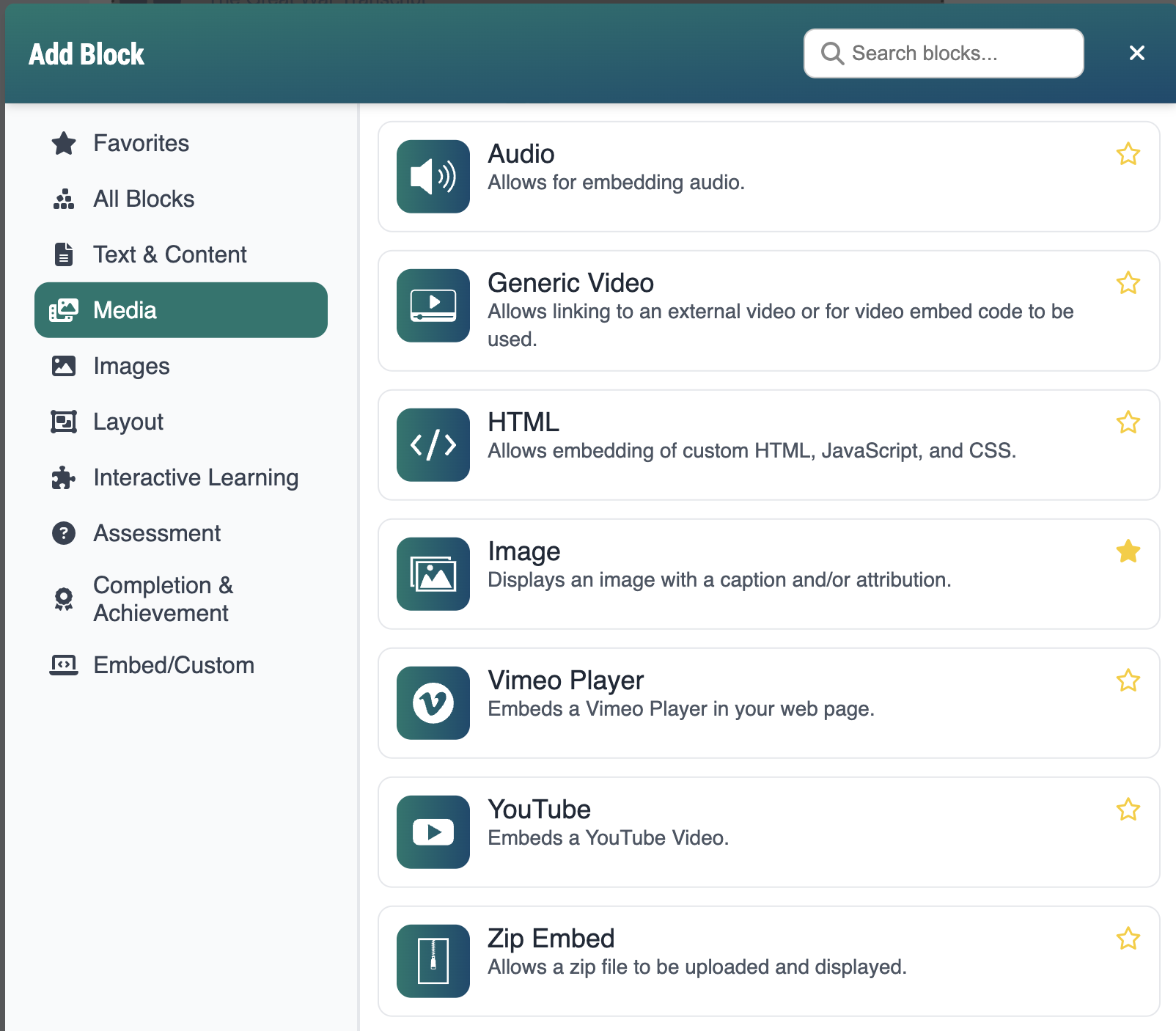Viewport: 1176px width, 1031px height.
Task: Favorite the Audio block with its star
Action: pos(1128,154)
